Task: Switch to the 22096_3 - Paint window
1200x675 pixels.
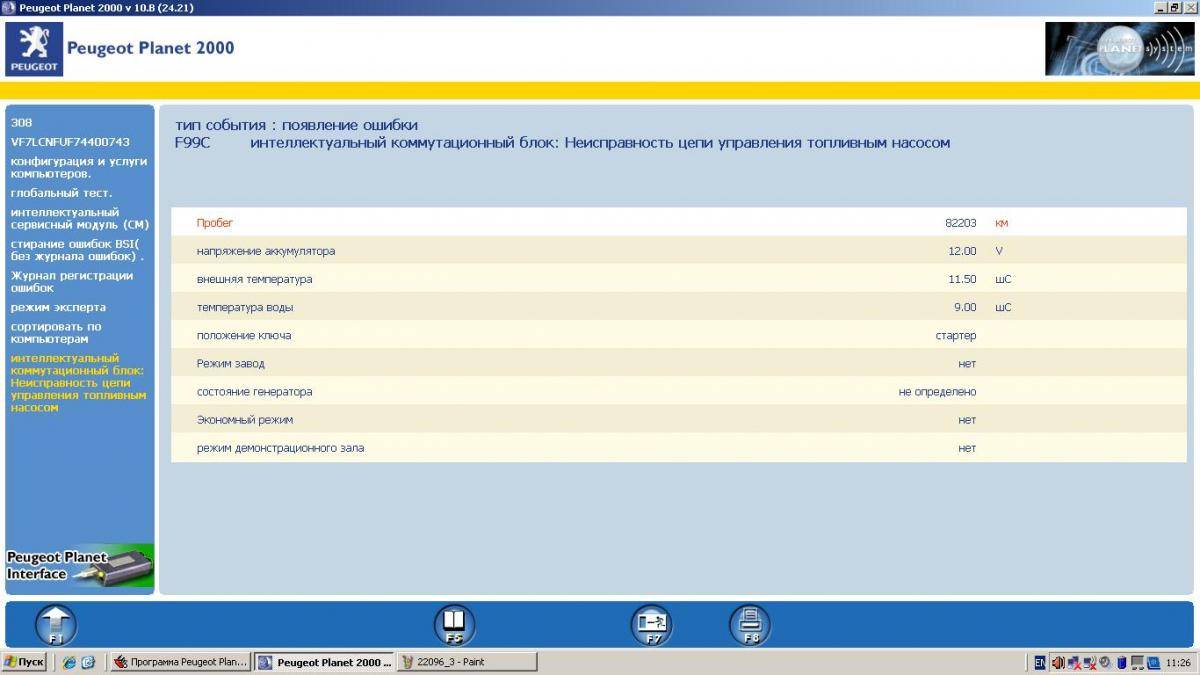Action: click(x=466, y=662)
